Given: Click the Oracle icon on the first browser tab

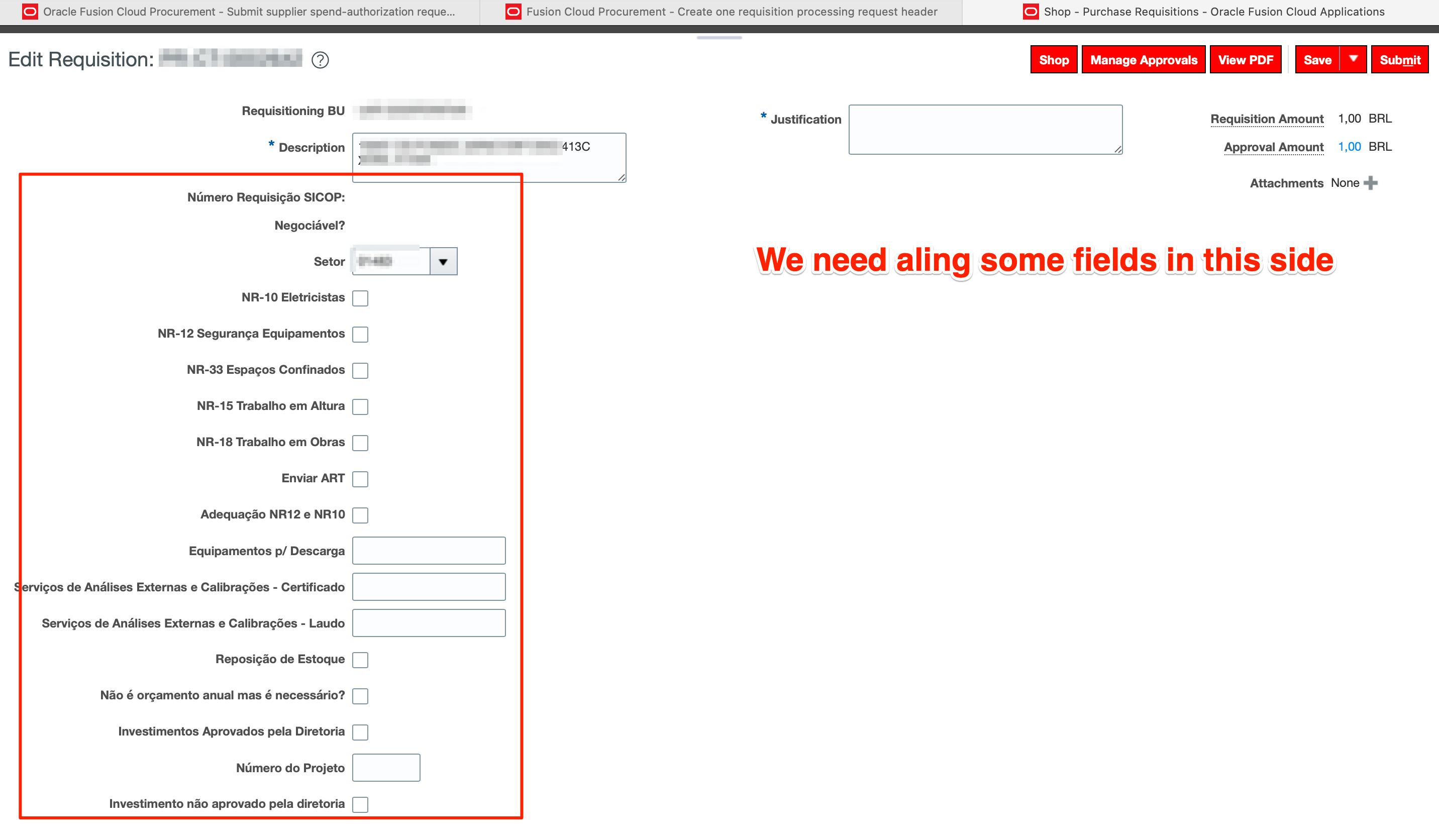Looking at the screenshot, I should pyautogui.click(x=30, y=11).
